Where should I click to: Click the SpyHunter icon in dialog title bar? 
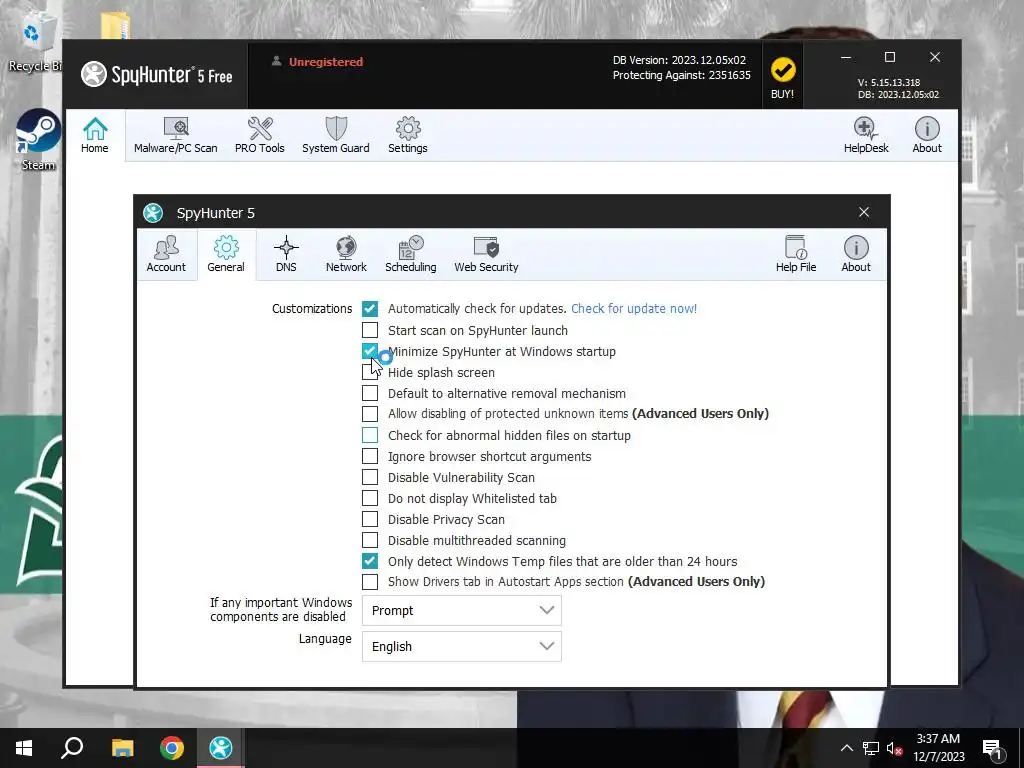click(153, 213)
